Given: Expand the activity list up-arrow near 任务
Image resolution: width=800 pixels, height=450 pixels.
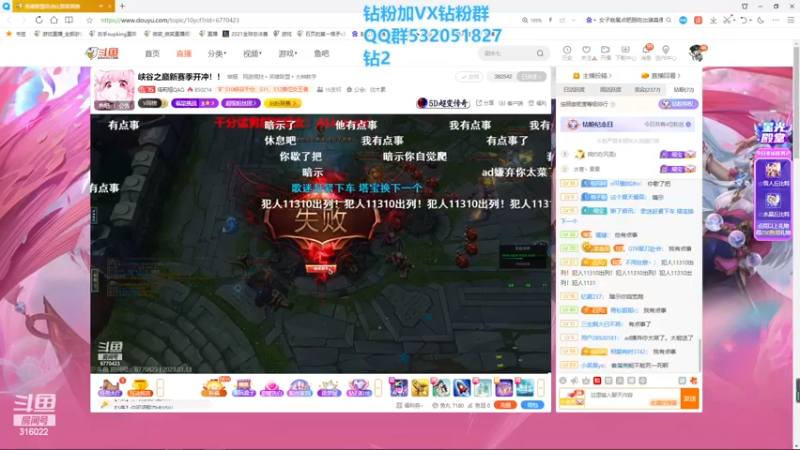Looking at the screenshot, I should tap(160, 388).
